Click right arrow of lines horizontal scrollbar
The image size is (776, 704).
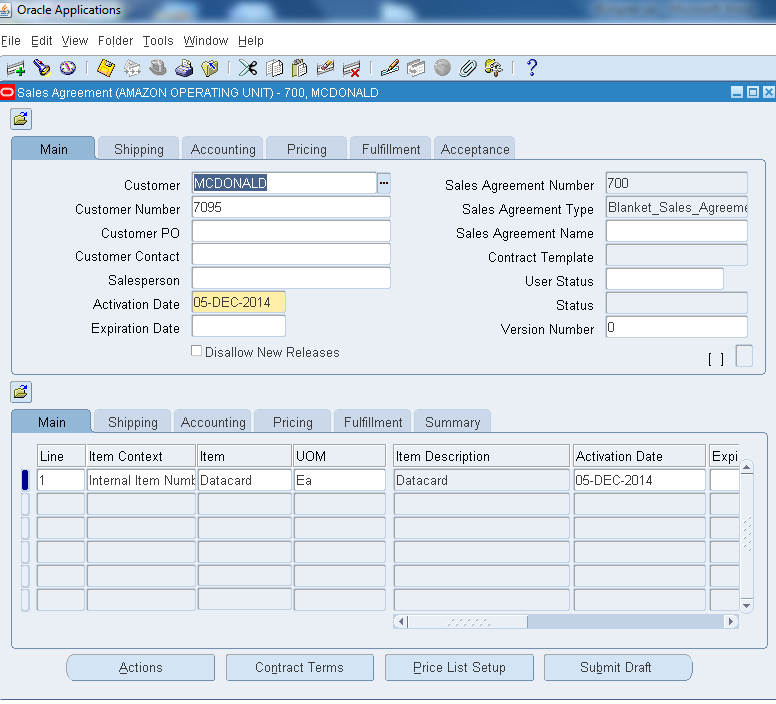click(731, 621)
